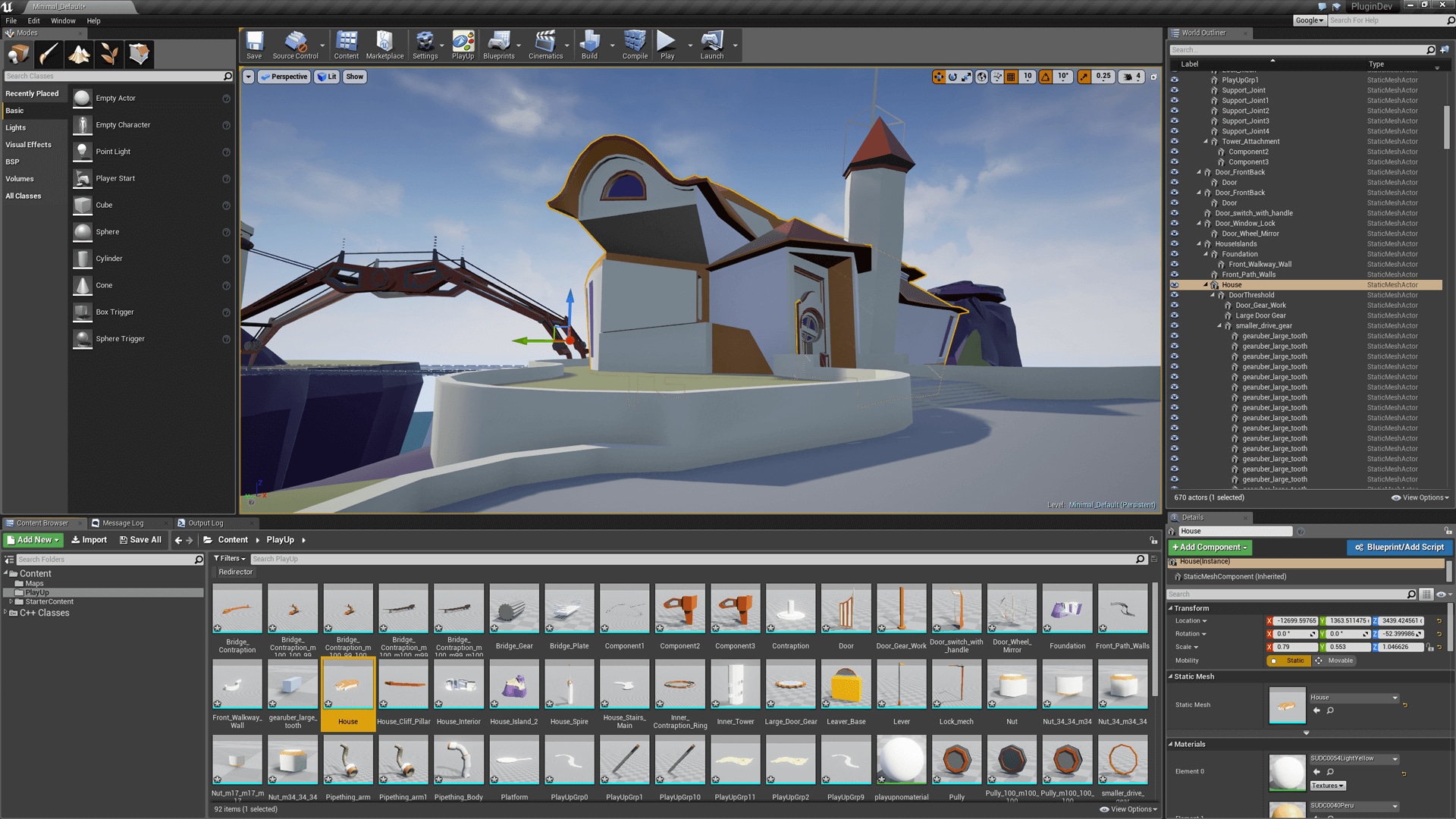Click the Import button in Content Browser

[x=89, y=540]
